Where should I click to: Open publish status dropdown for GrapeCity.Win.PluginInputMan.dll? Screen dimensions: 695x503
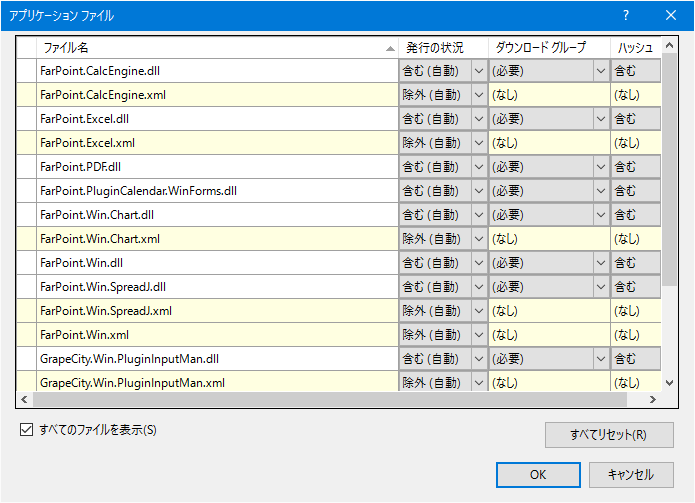pos(479,359)
